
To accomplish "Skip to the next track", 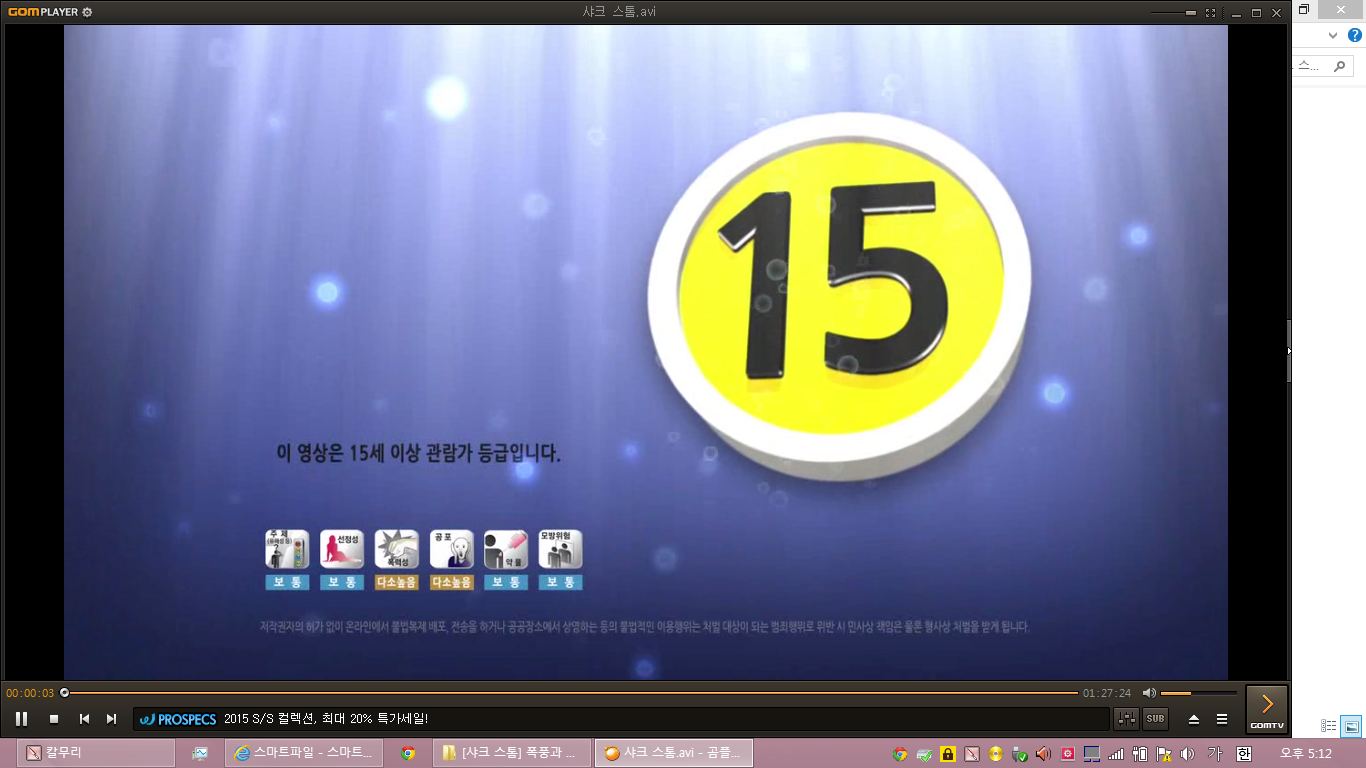I will pyautogui.click(x=112, y=719).
